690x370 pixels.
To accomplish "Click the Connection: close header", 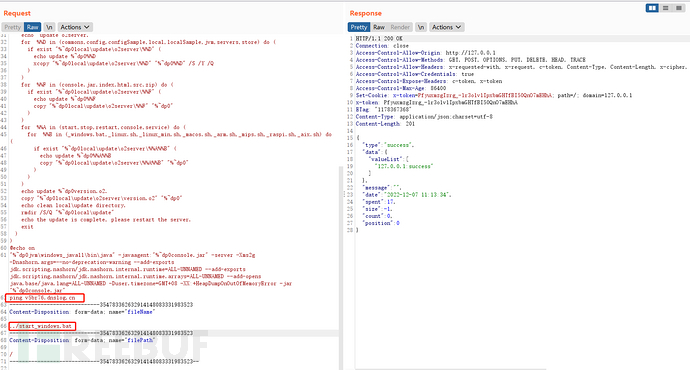I will [382, 46].
